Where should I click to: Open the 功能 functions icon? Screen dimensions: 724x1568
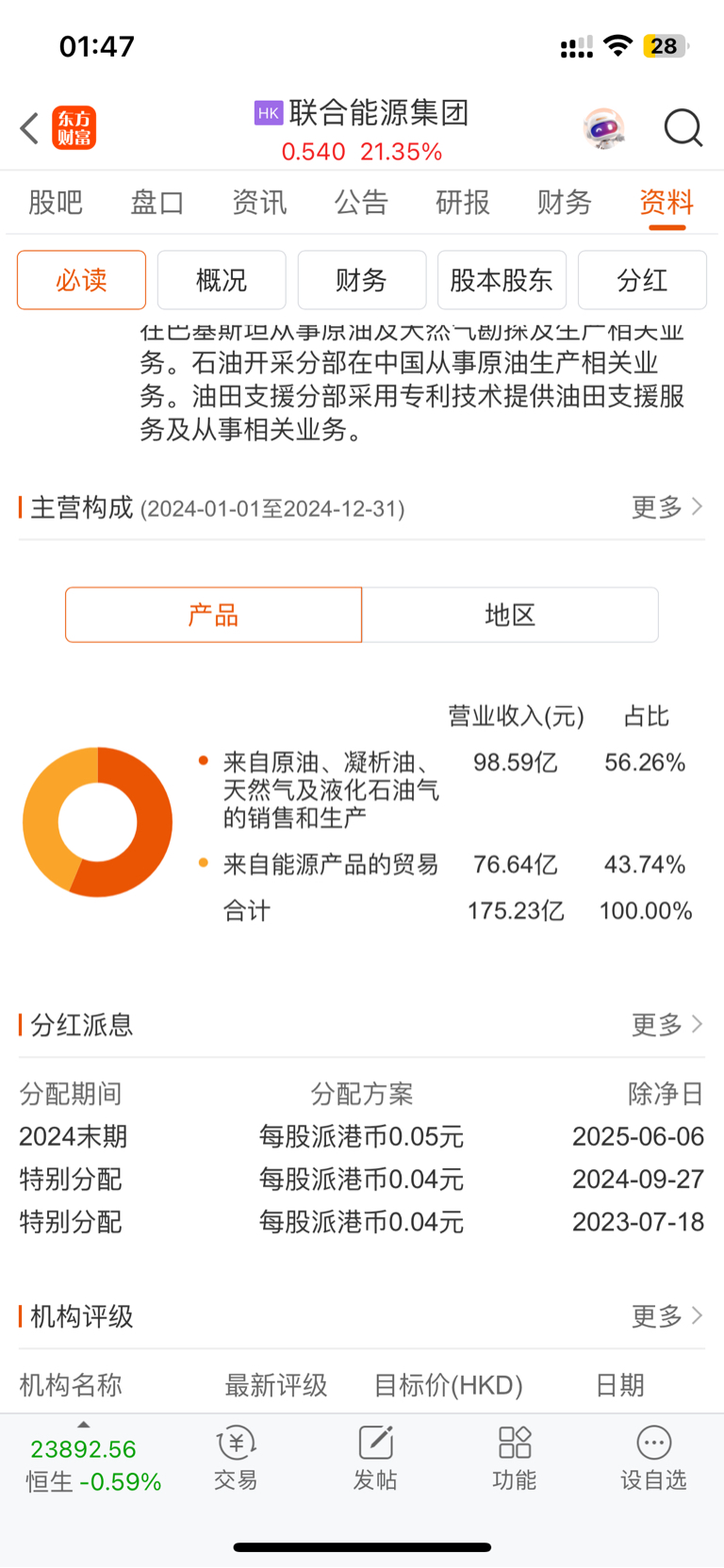click(515, 1458)
